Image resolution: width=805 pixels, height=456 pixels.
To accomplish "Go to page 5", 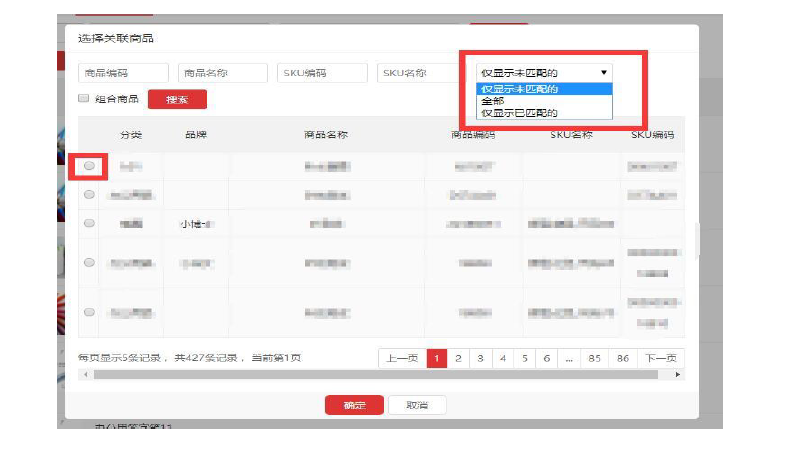I will [x=525, y=358].
